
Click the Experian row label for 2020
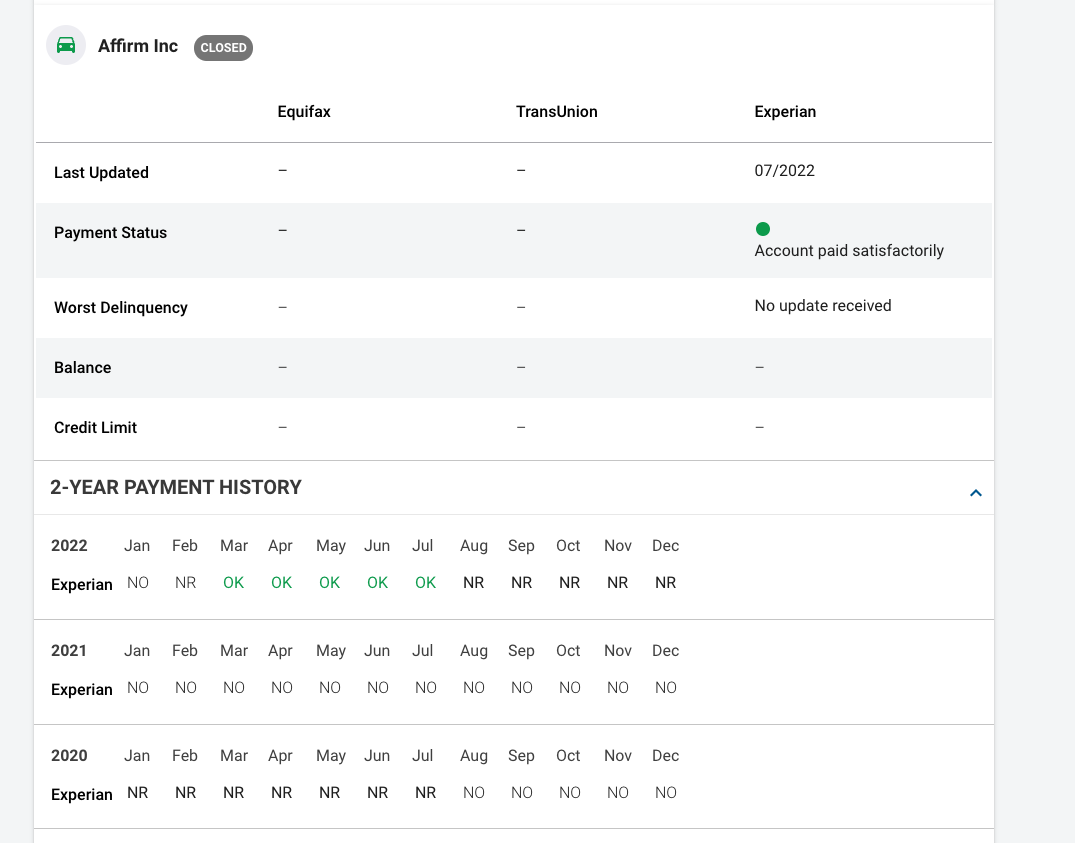click(82, 794)
